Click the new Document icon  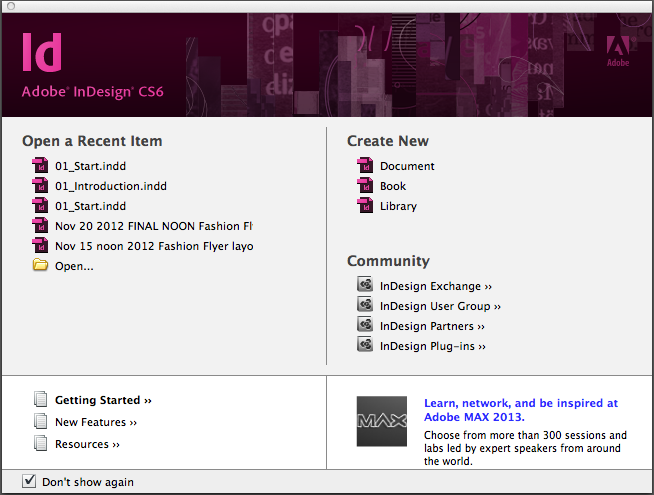365,166
